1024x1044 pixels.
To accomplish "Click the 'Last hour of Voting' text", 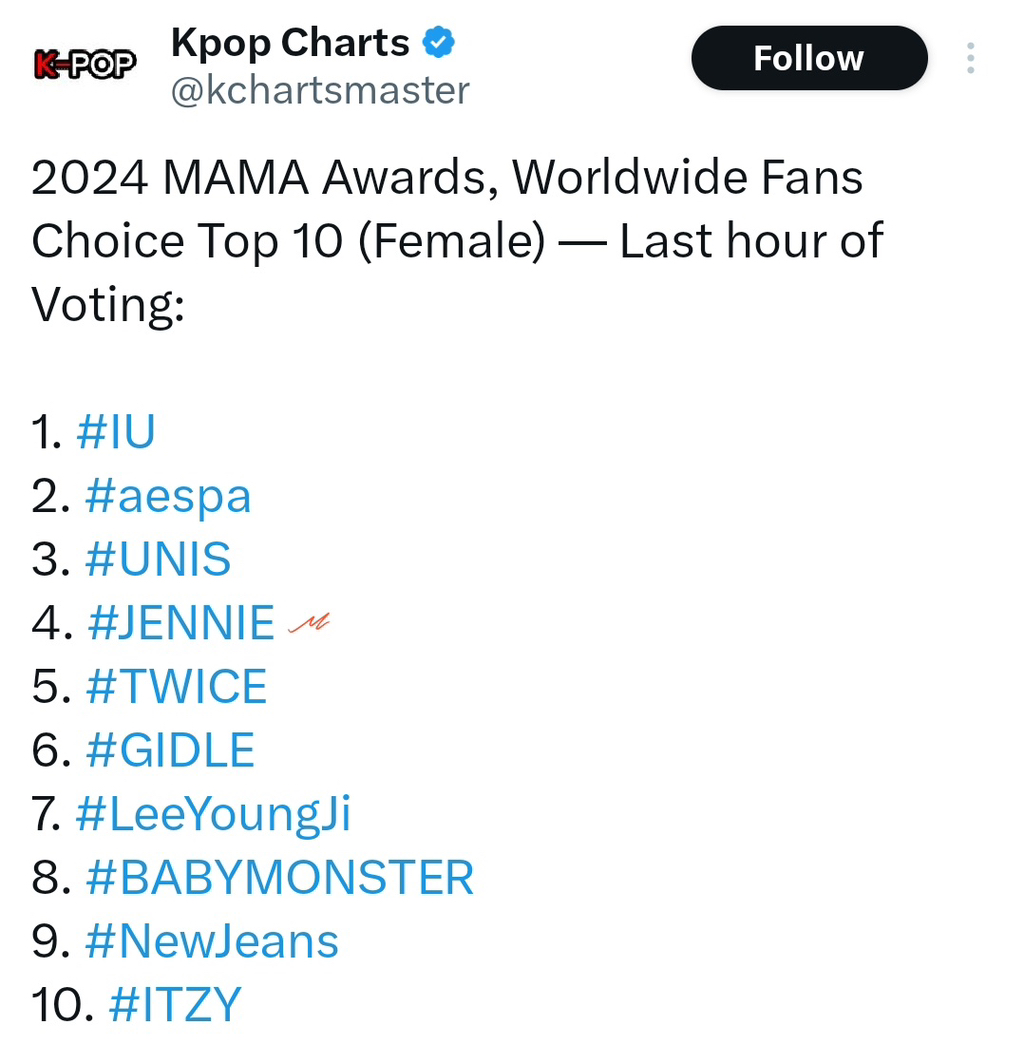I will [750, 242].
